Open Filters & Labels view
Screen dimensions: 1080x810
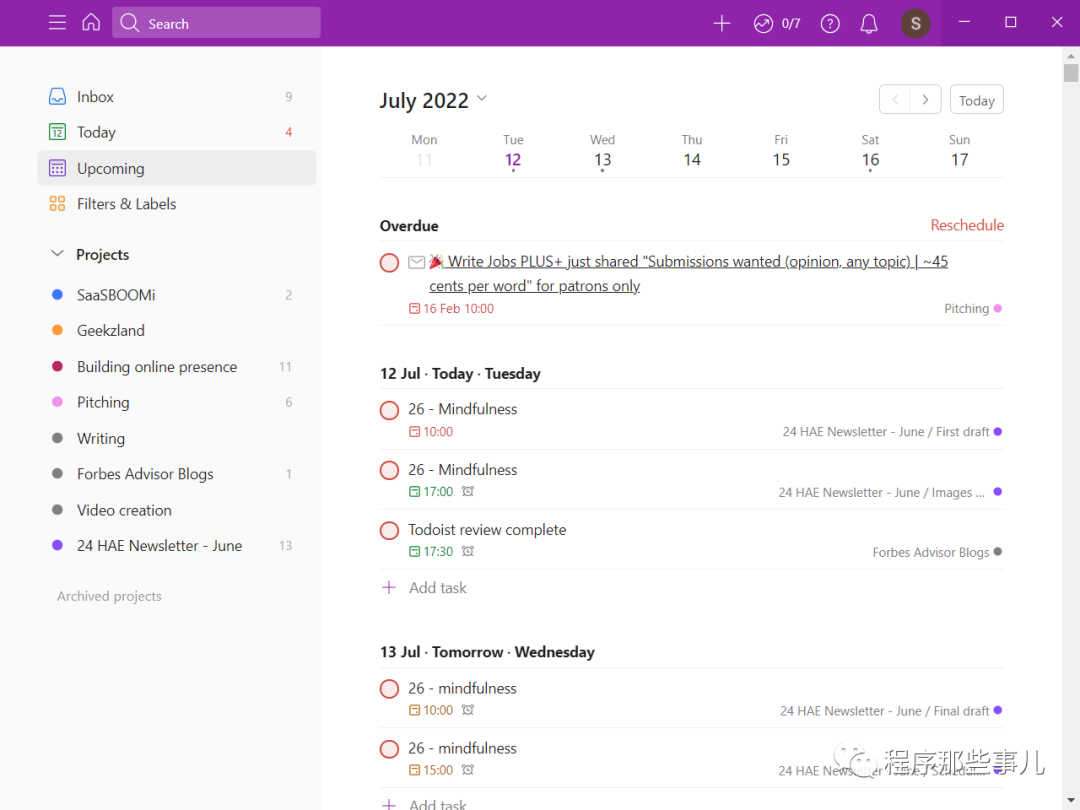tap(176, 203)
